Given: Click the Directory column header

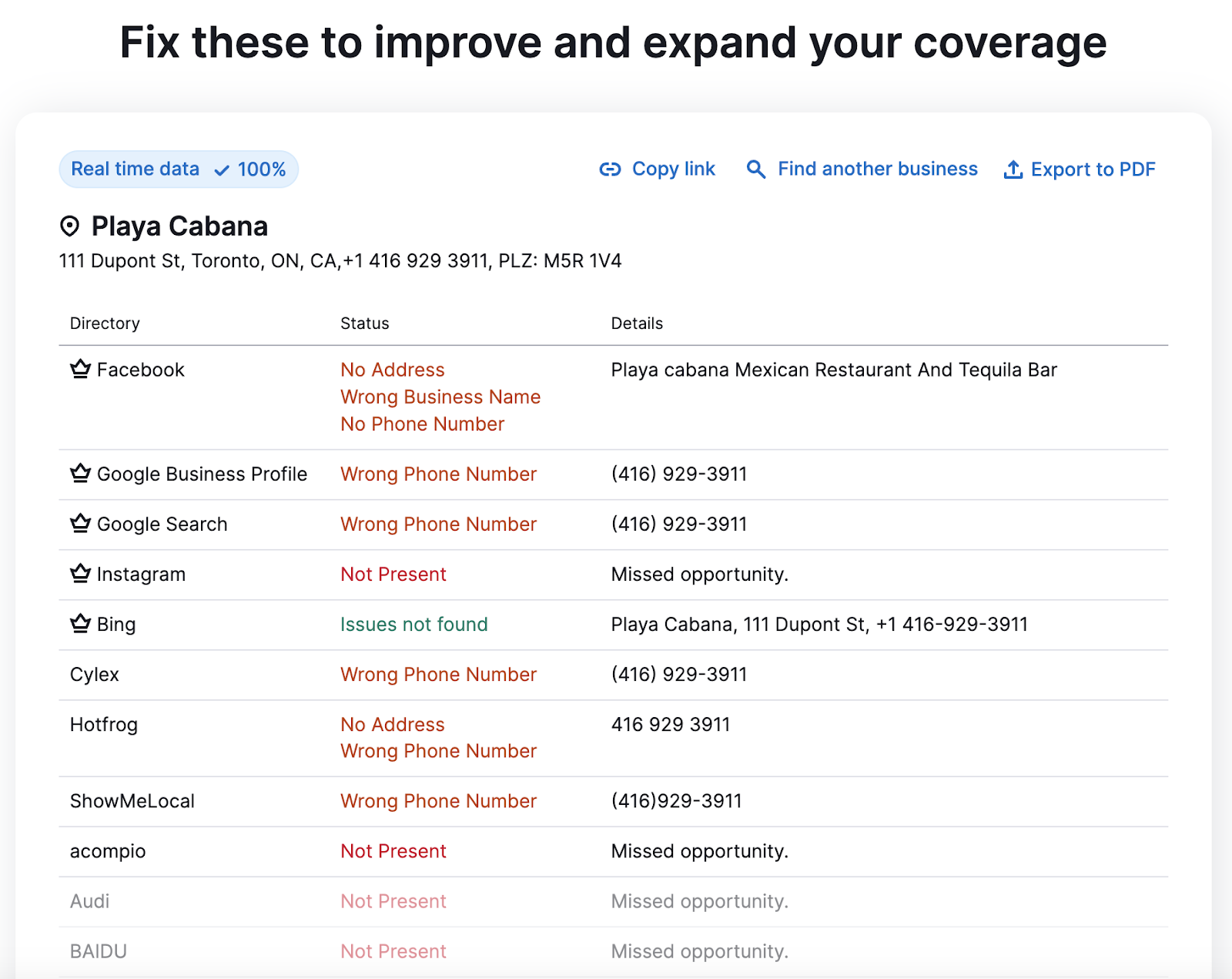Looking at the screenshot, I should click(105, 323).
